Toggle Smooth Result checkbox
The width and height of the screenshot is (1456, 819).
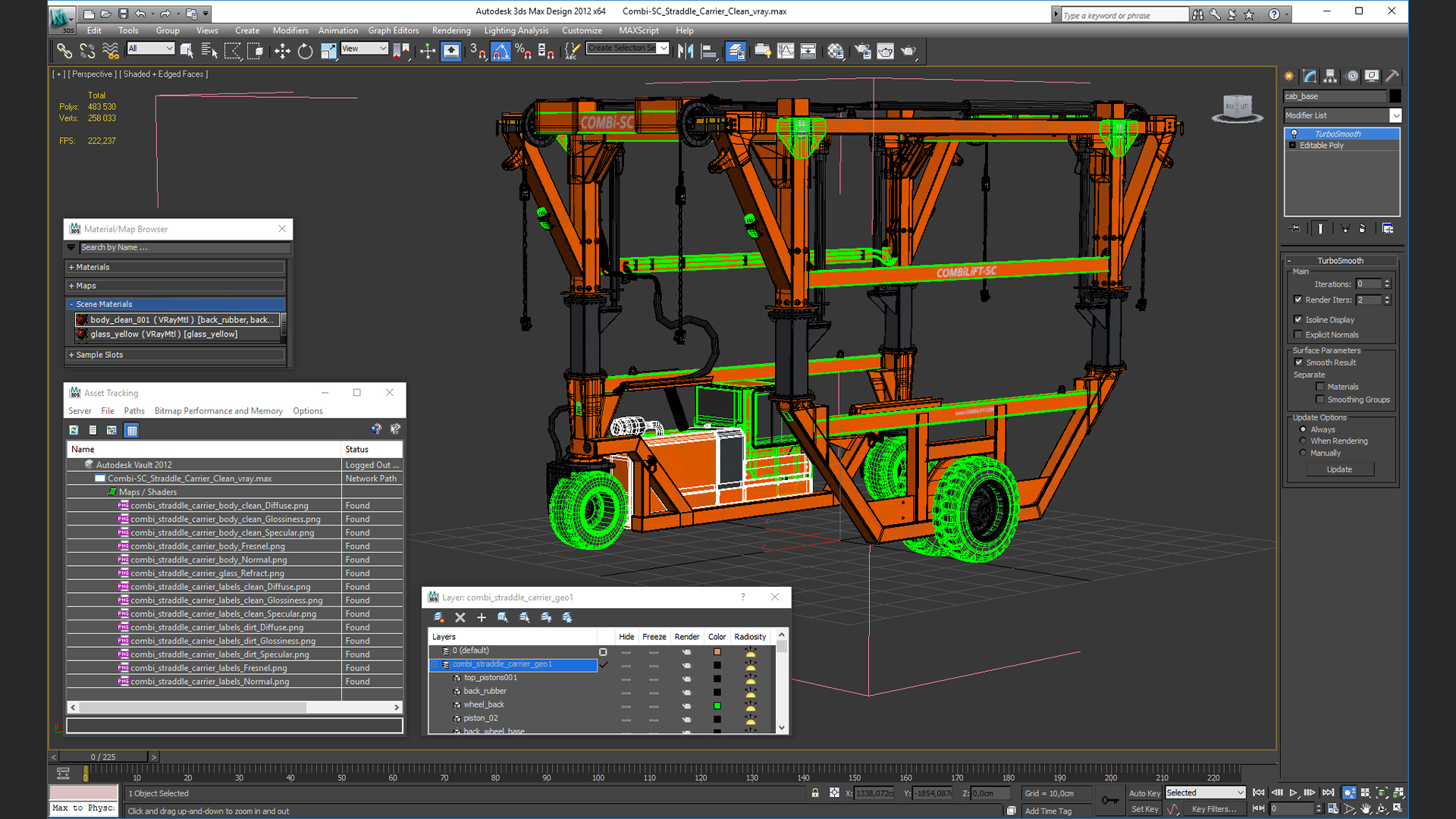1298,362
